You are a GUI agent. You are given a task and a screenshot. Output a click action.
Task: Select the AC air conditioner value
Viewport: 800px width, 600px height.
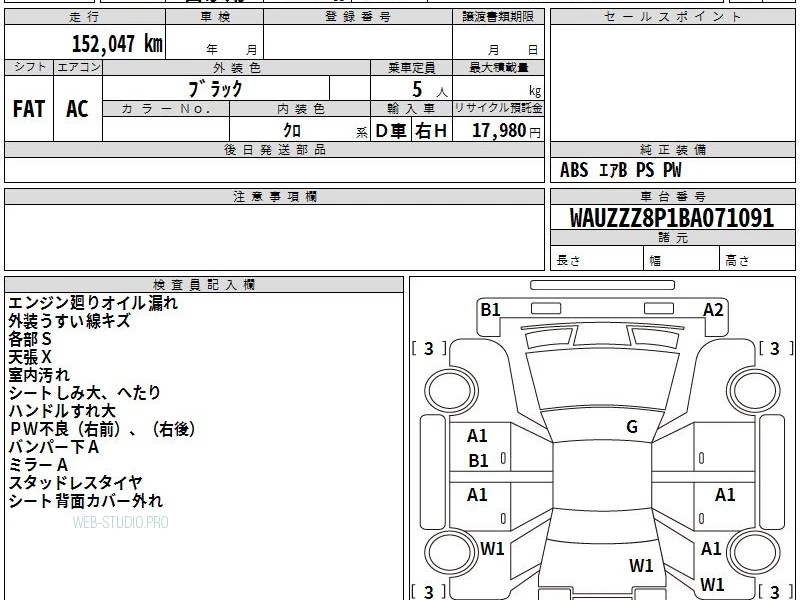78,109
